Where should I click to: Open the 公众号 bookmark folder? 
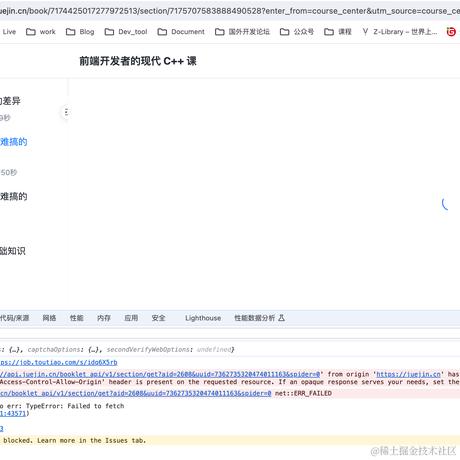click(x=297, y=32)
